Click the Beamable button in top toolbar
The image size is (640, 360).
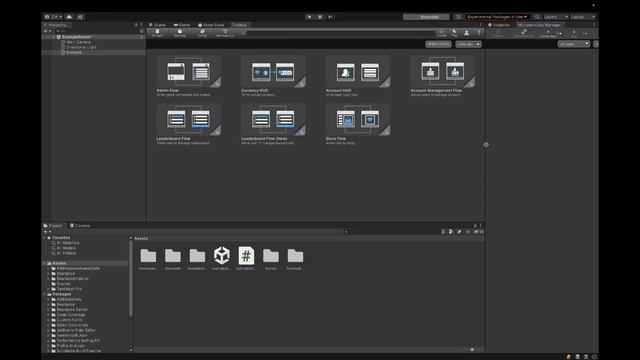[426, 17]
